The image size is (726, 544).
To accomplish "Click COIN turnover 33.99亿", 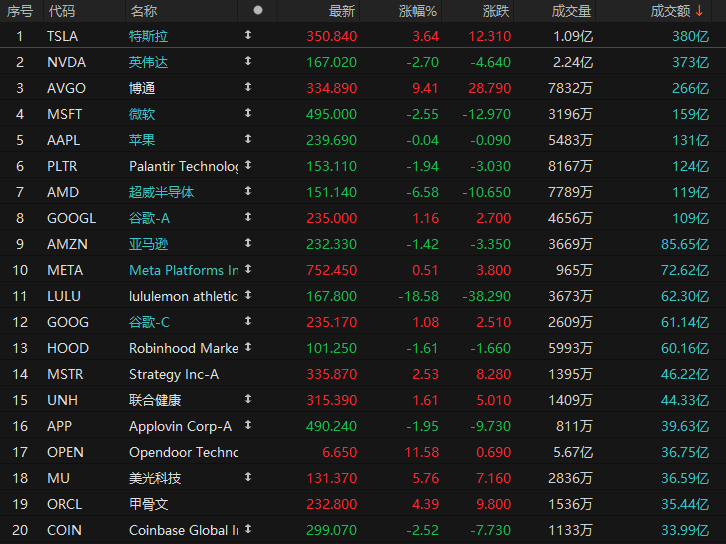I will coord(685,530).
